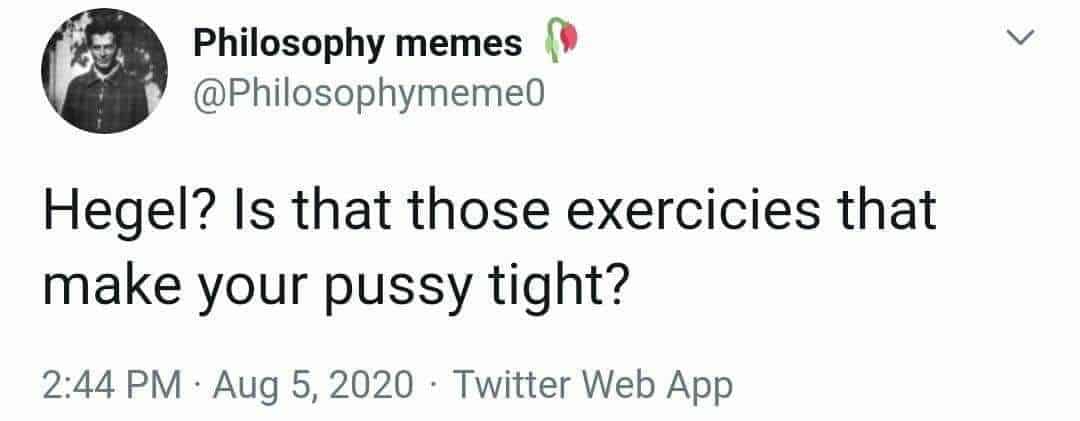Screen dimensions: 1080x421
Task: Open the Aug 5, 2020 date link
Action: pos(314,386)
